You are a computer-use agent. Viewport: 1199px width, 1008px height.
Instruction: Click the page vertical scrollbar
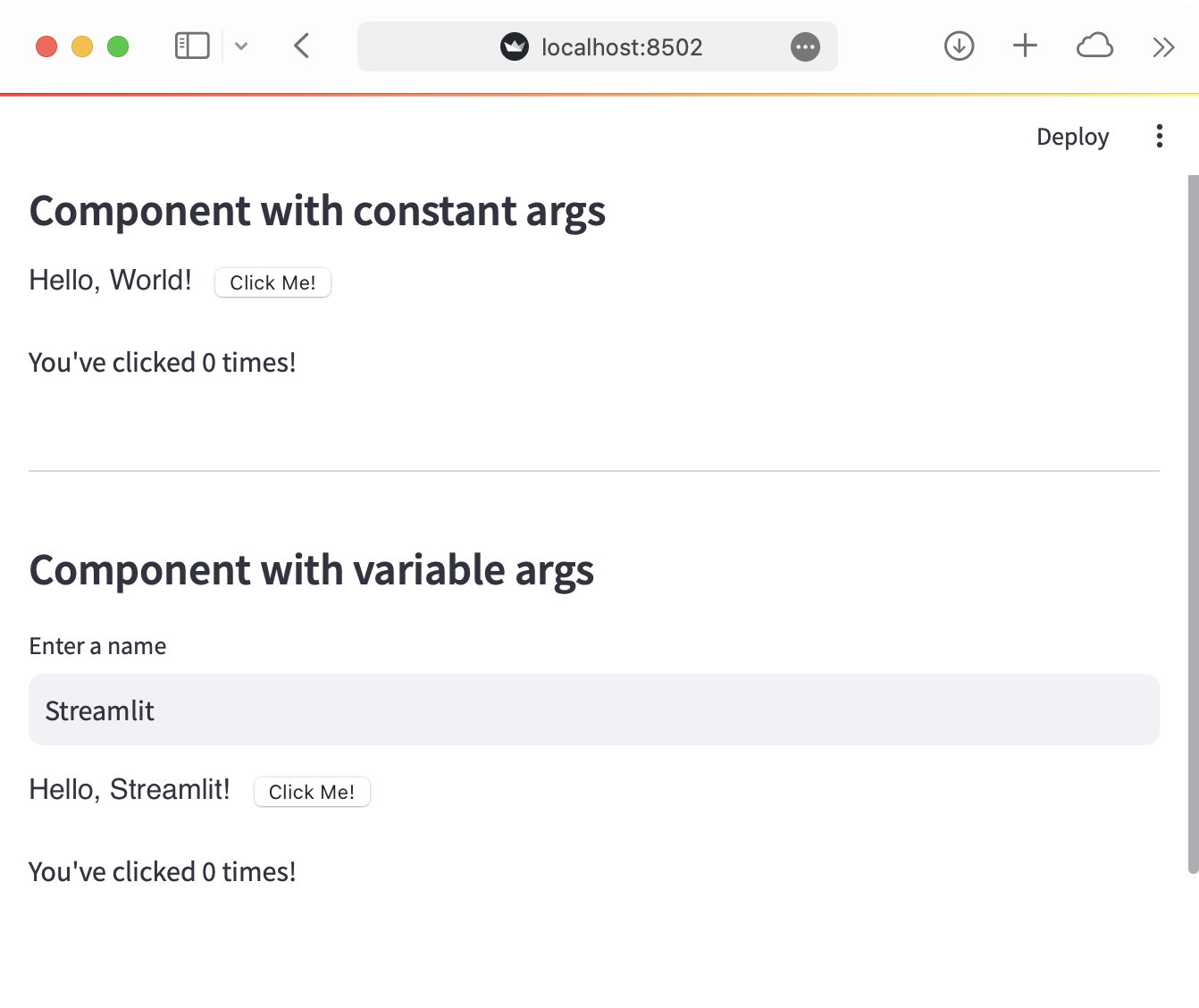click(x=1193, y=524)
